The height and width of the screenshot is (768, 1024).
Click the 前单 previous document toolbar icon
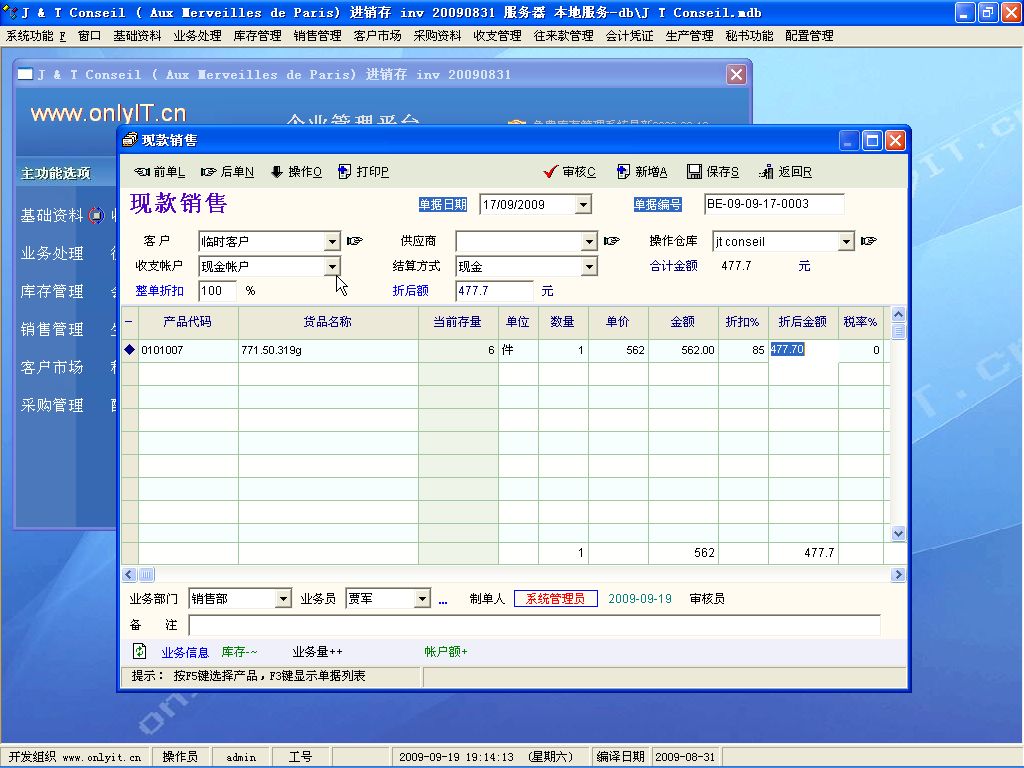click(x=142, y=172)
